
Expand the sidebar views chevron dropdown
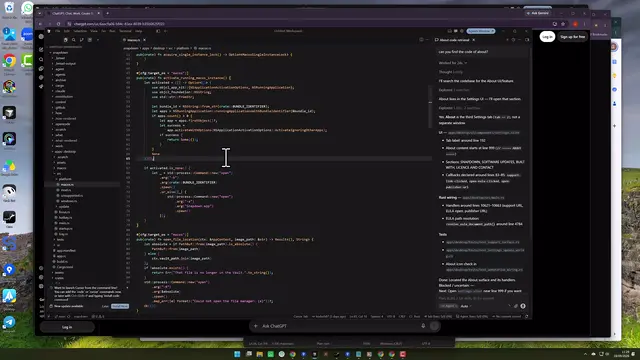click(98, 40)
